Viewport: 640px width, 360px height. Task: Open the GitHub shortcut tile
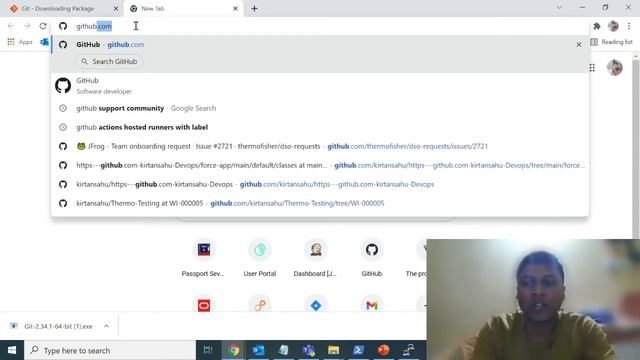coord(371,258)
